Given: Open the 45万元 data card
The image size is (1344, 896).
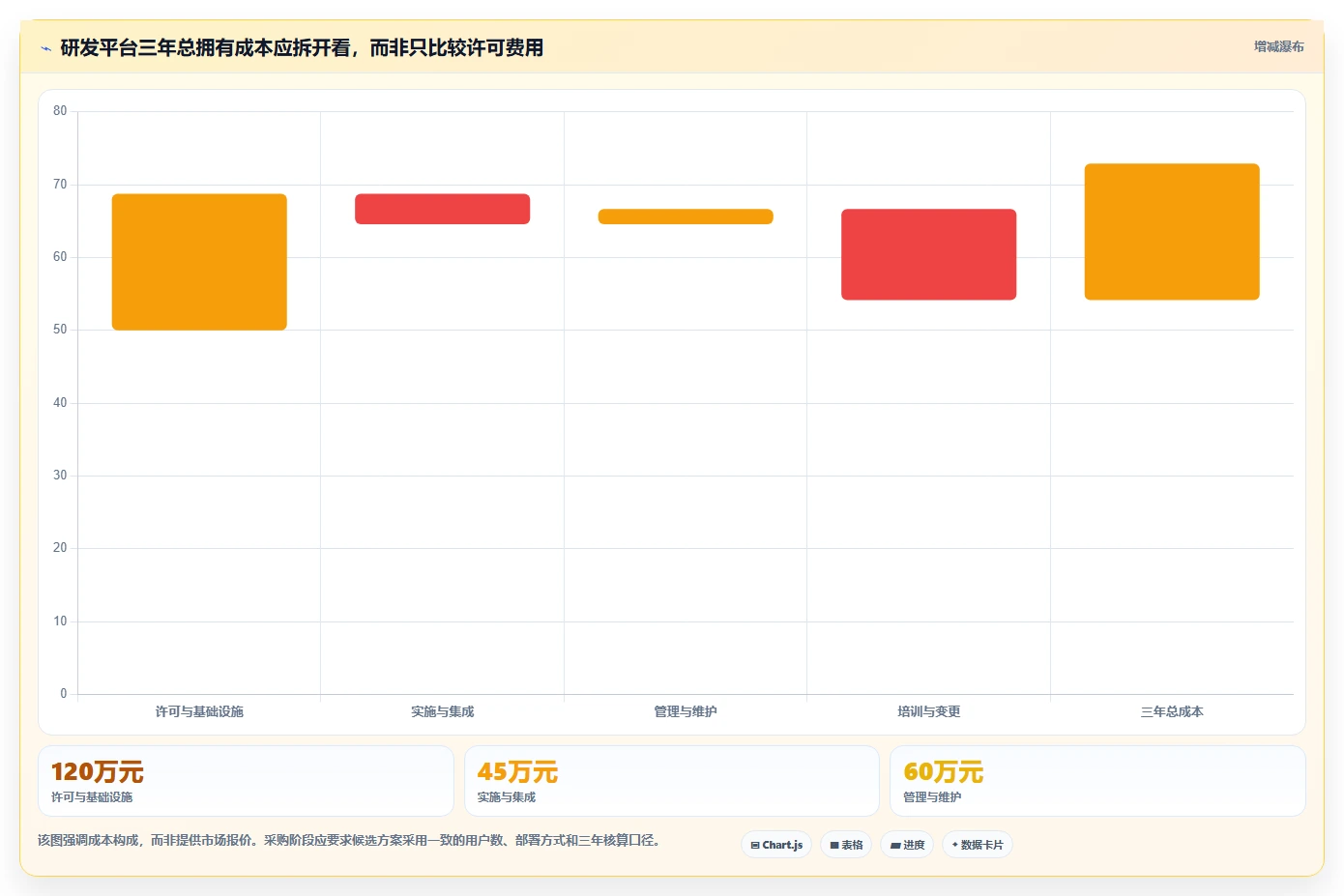Looking at the screenshot, I should pyautogui.click(x=672, y=781).
